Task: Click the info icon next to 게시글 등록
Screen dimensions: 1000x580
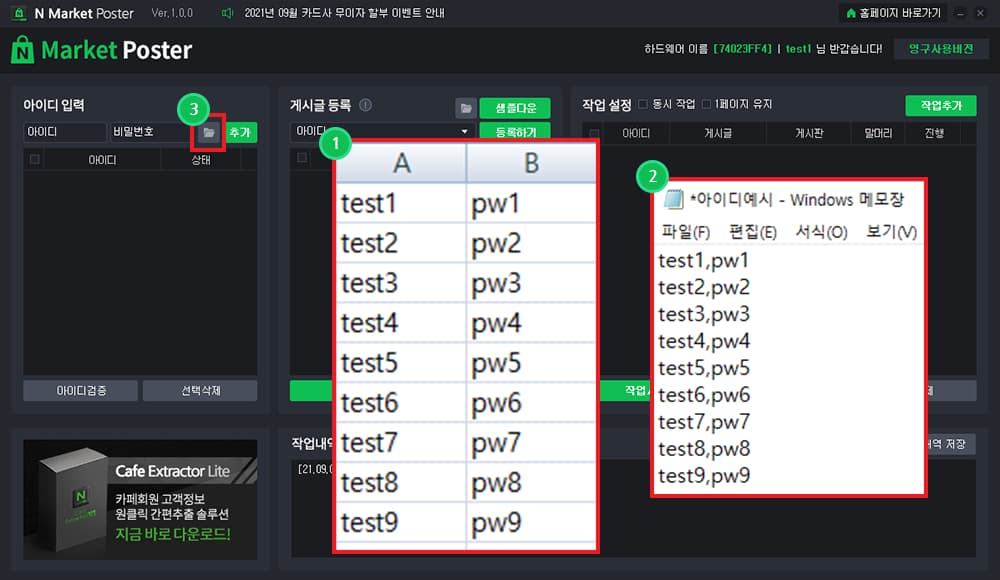Action: pos(365,105)
